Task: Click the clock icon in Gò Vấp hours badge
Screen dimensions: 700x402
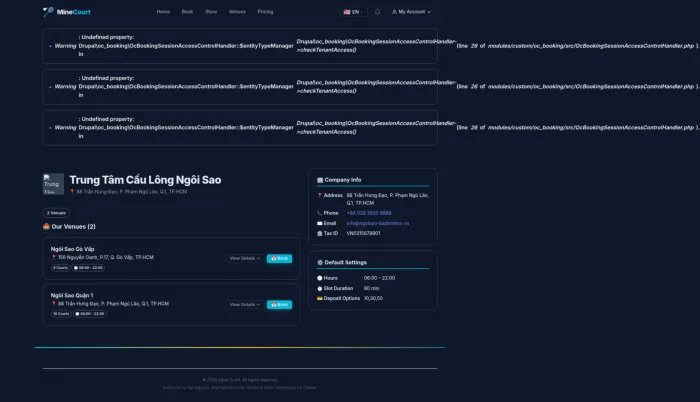Action: 76,268
